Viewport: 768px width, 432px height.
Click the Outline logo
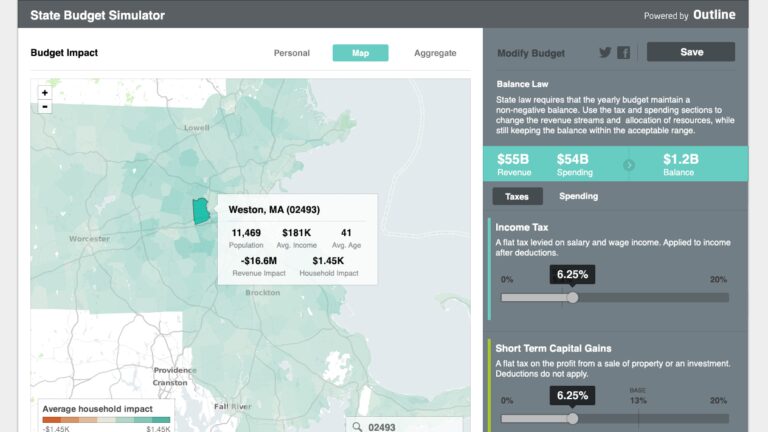pyautogui.click(x=714, y=15)
